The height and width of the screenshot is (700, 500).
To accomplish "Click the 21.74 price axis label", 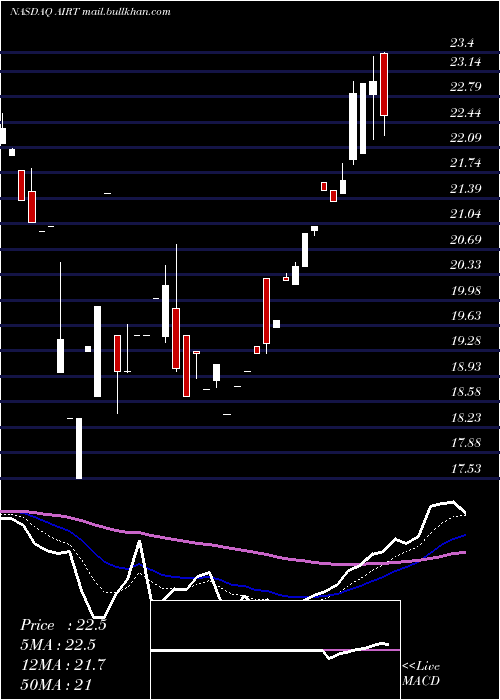I will click(x=466, y=163).
